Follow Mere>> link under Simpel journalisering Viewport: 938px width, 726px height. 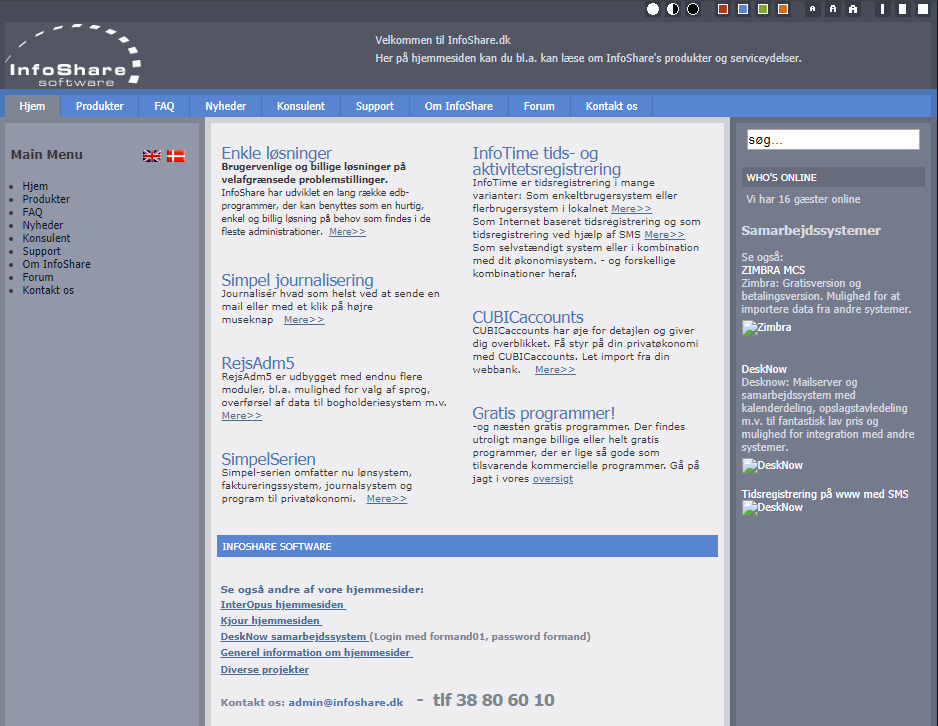click(304, 320)
